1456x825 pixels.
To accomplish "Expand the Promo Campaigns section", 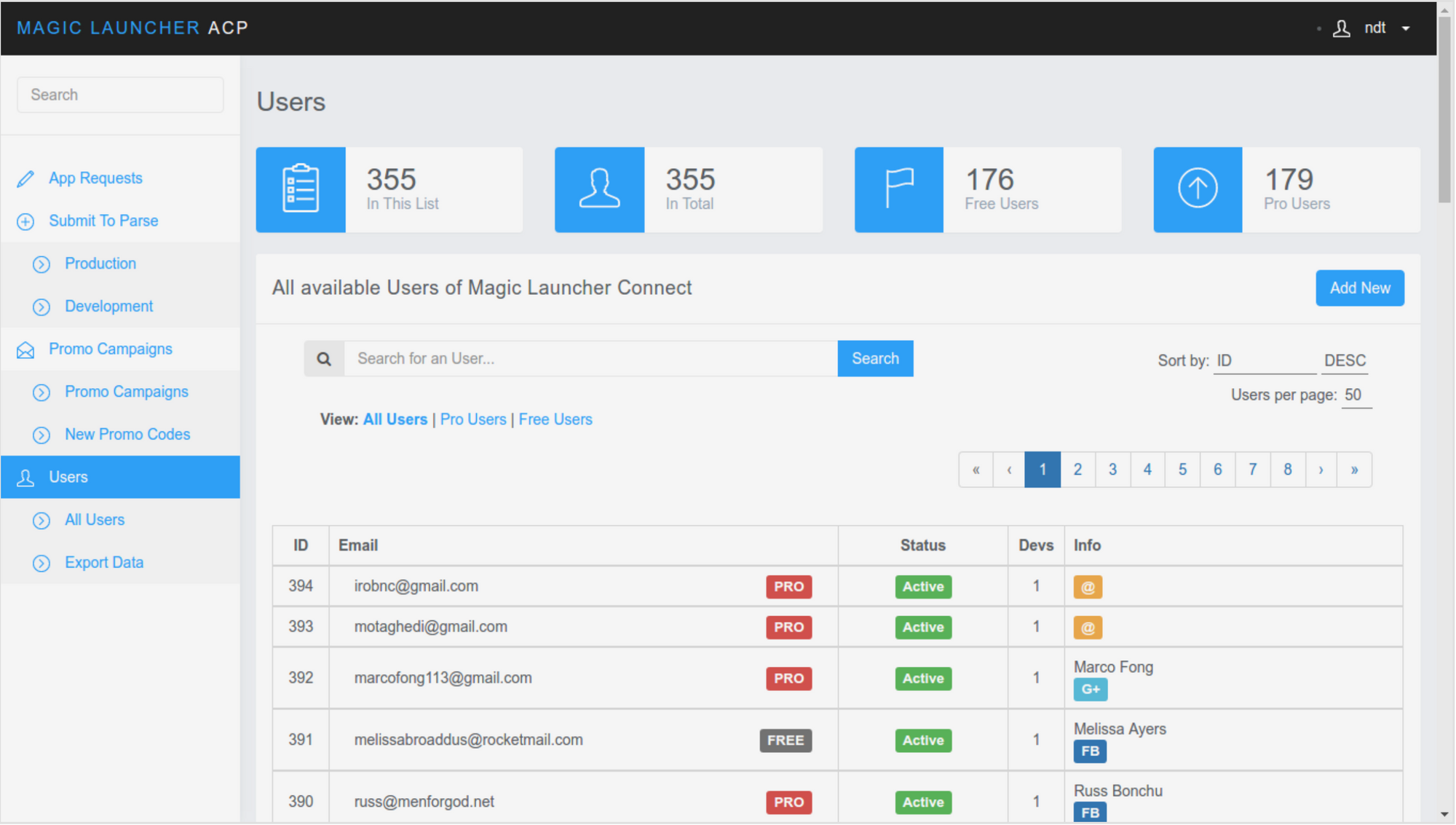I will point(110,349).
